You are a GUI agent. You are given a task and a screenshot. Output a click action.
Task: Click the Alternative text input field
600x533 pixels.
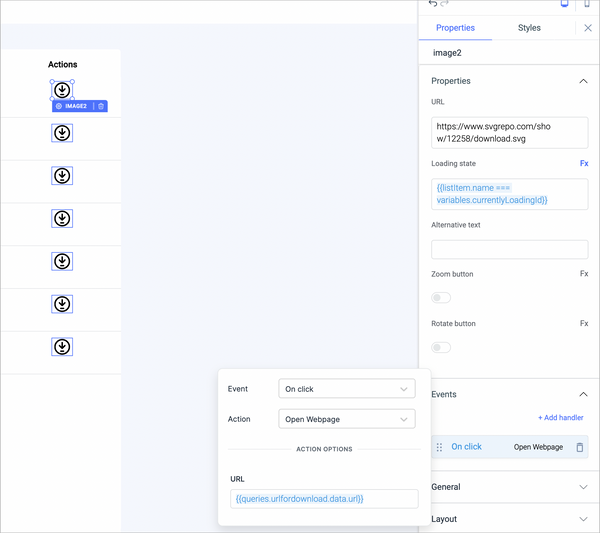pos(509,249)
